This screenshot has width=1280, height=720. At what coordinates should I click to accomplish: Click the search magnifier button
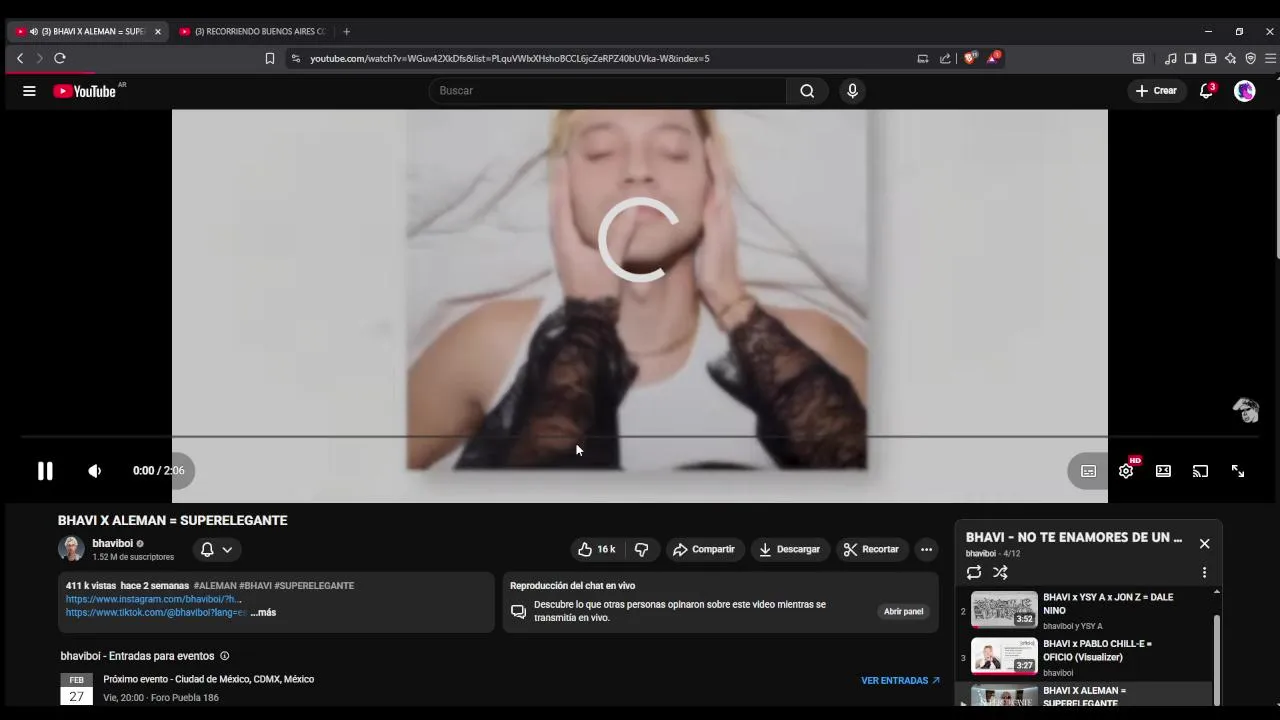click(x=807, y=91)
